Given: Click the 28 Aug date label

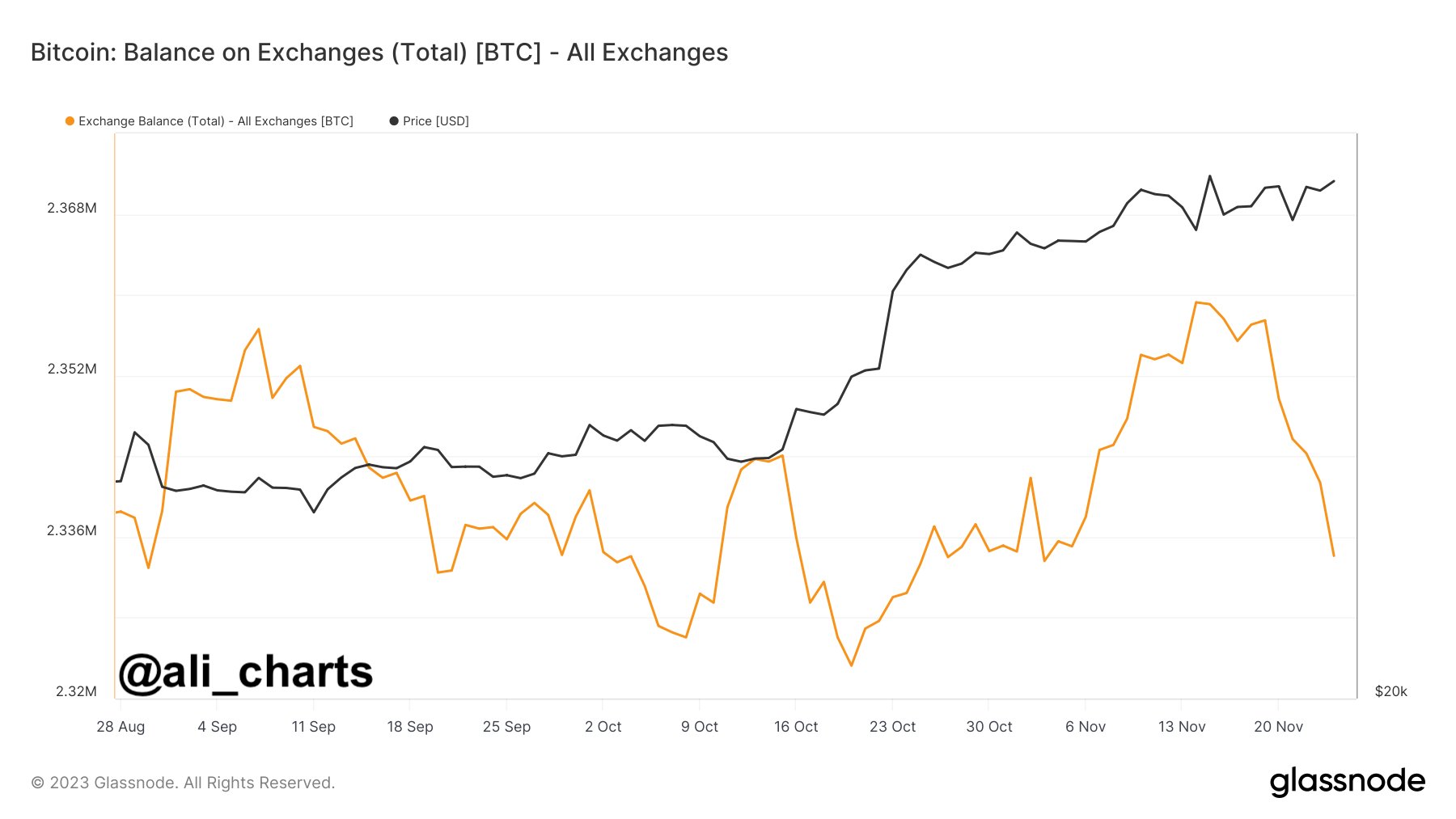Looking at the screenshot, I should (x=121, y=726).
